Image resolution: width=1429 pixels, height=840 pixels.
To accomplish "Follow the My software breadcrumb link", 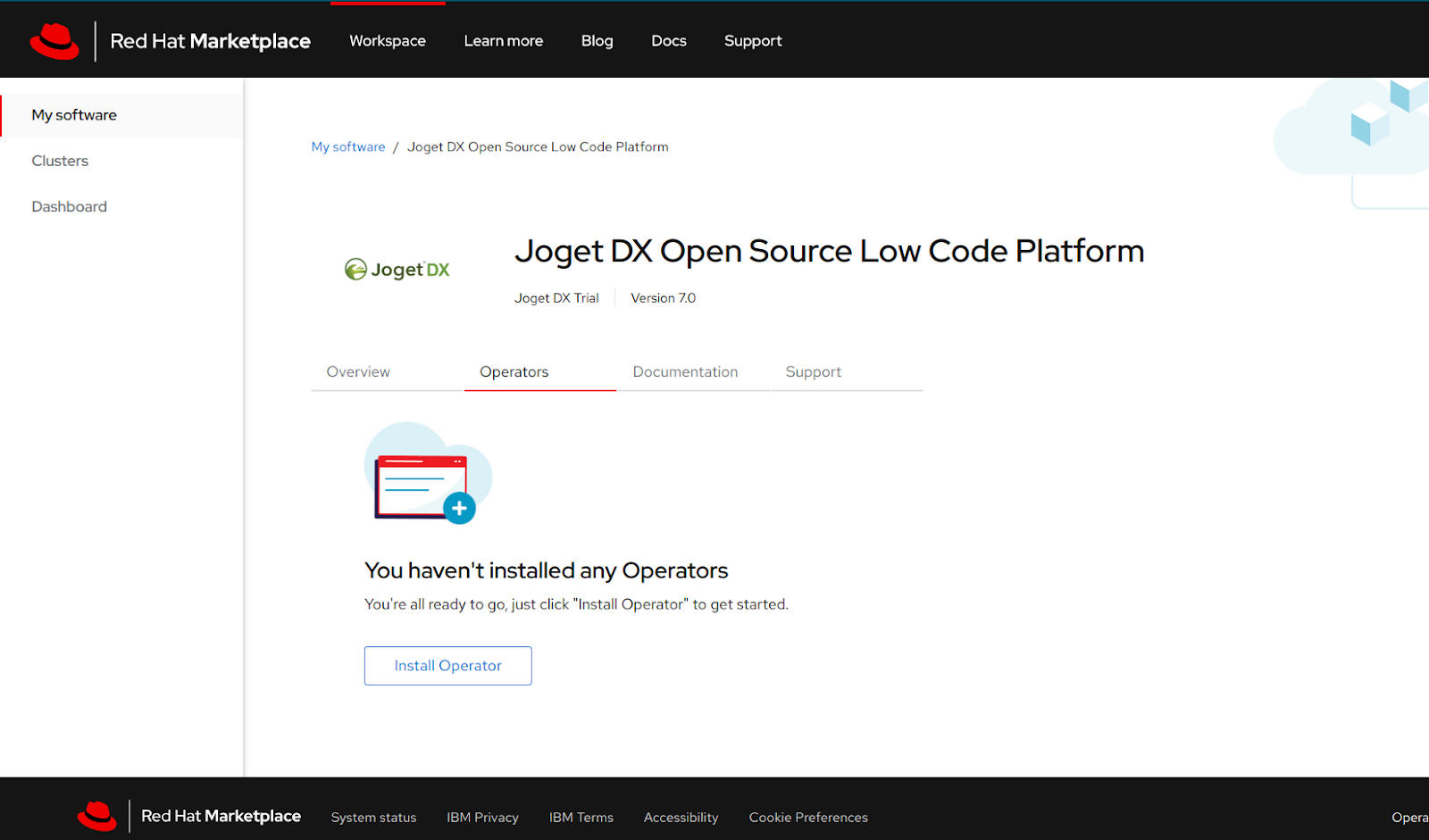I will pos(348,147).
